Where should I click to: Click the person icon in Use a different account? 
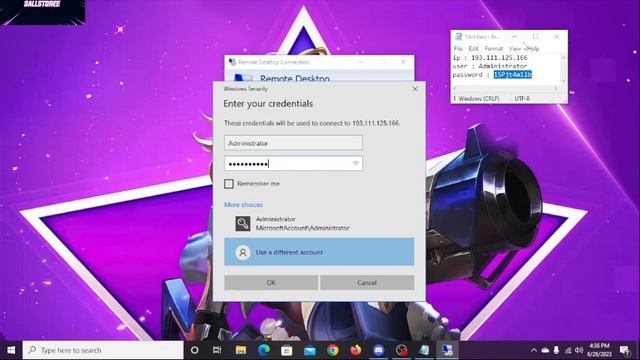[242, 252]
